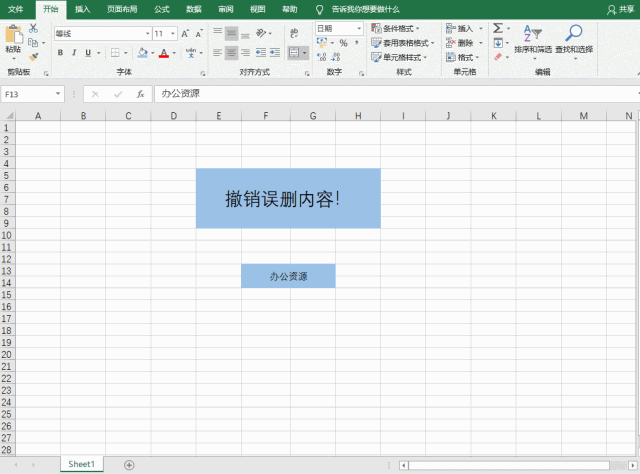Click the Clear eraser icon
The image size is (640, 474).
tap(498, 57)
